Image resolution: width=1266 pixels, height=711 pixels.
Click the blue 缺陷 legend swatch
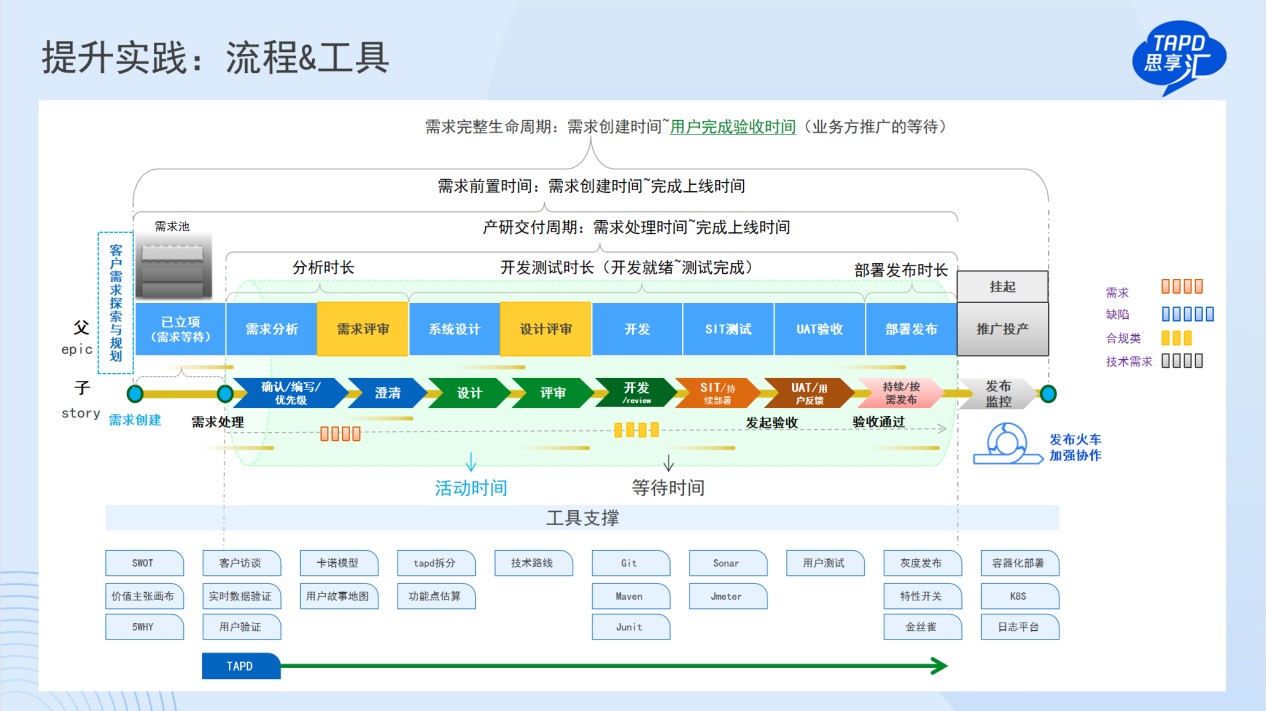(x=1188, y=314)
